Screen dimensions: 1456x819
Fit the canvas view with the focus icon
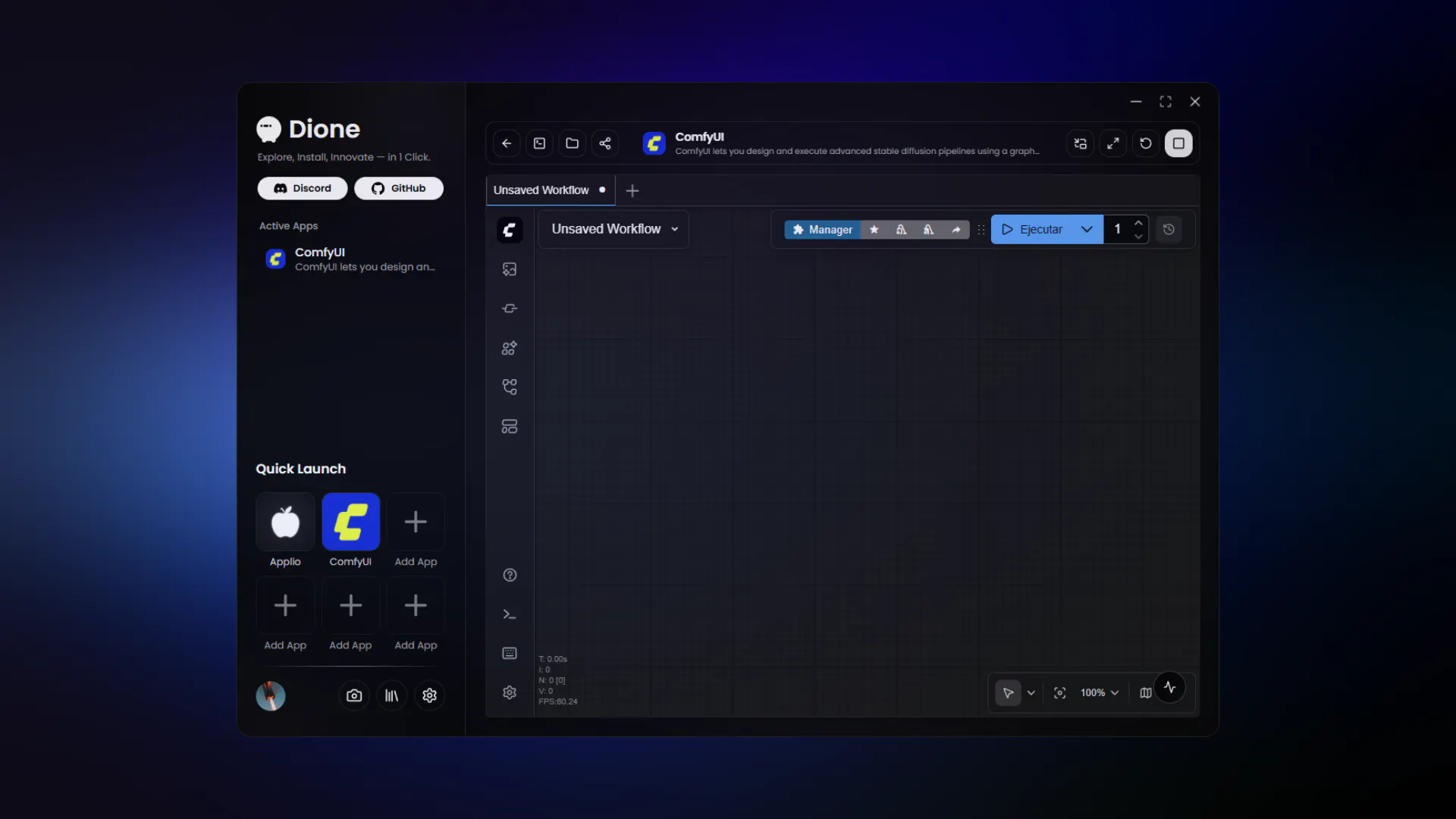[x=1060, y=693]
